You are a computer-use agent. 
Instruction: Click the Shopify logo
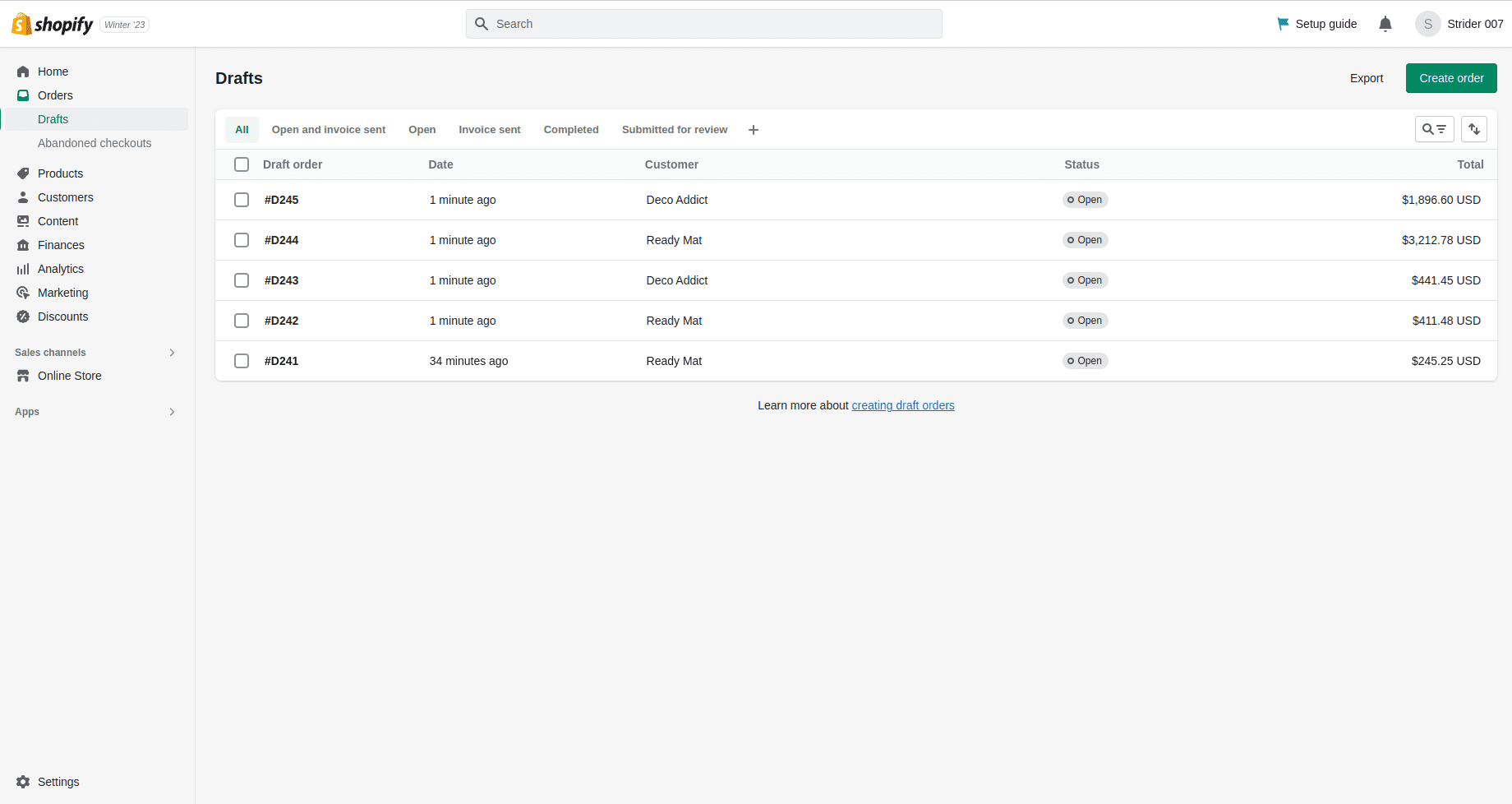[x=53, y=24]
